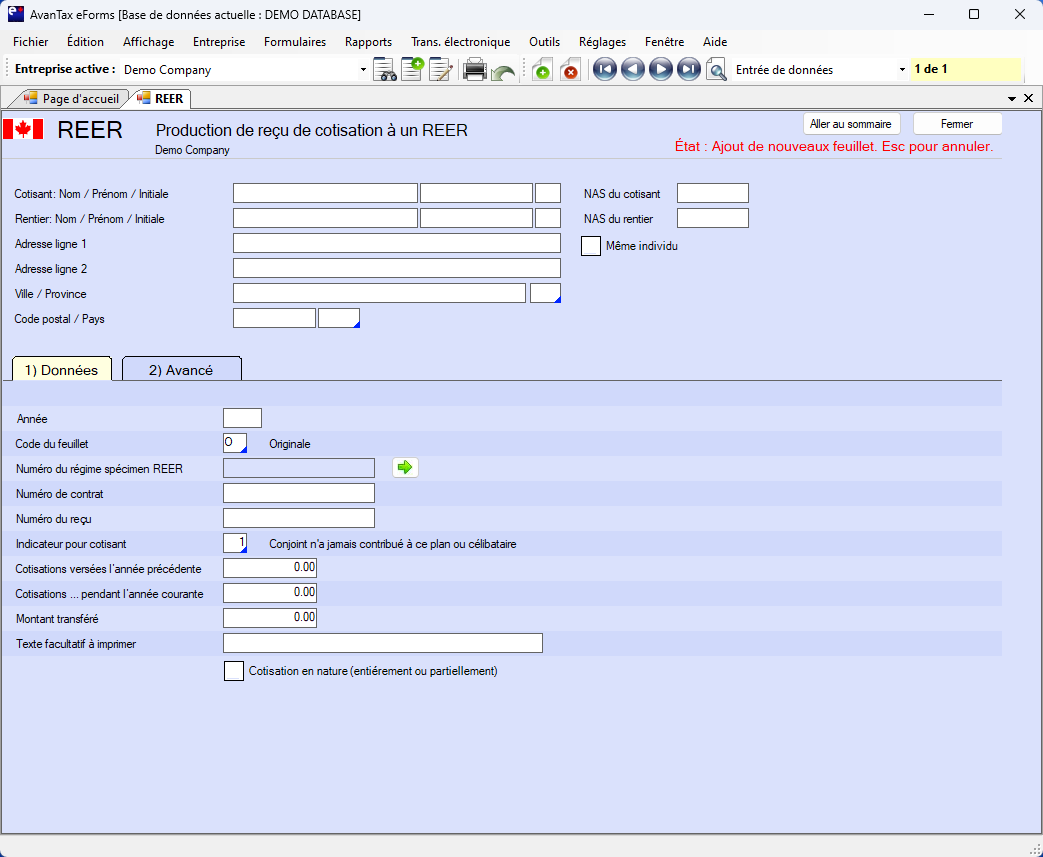Screen dimensions: 1043x857
Task: Click the green arrow beside REER specimen number
Action: click(x=405, y=467)
